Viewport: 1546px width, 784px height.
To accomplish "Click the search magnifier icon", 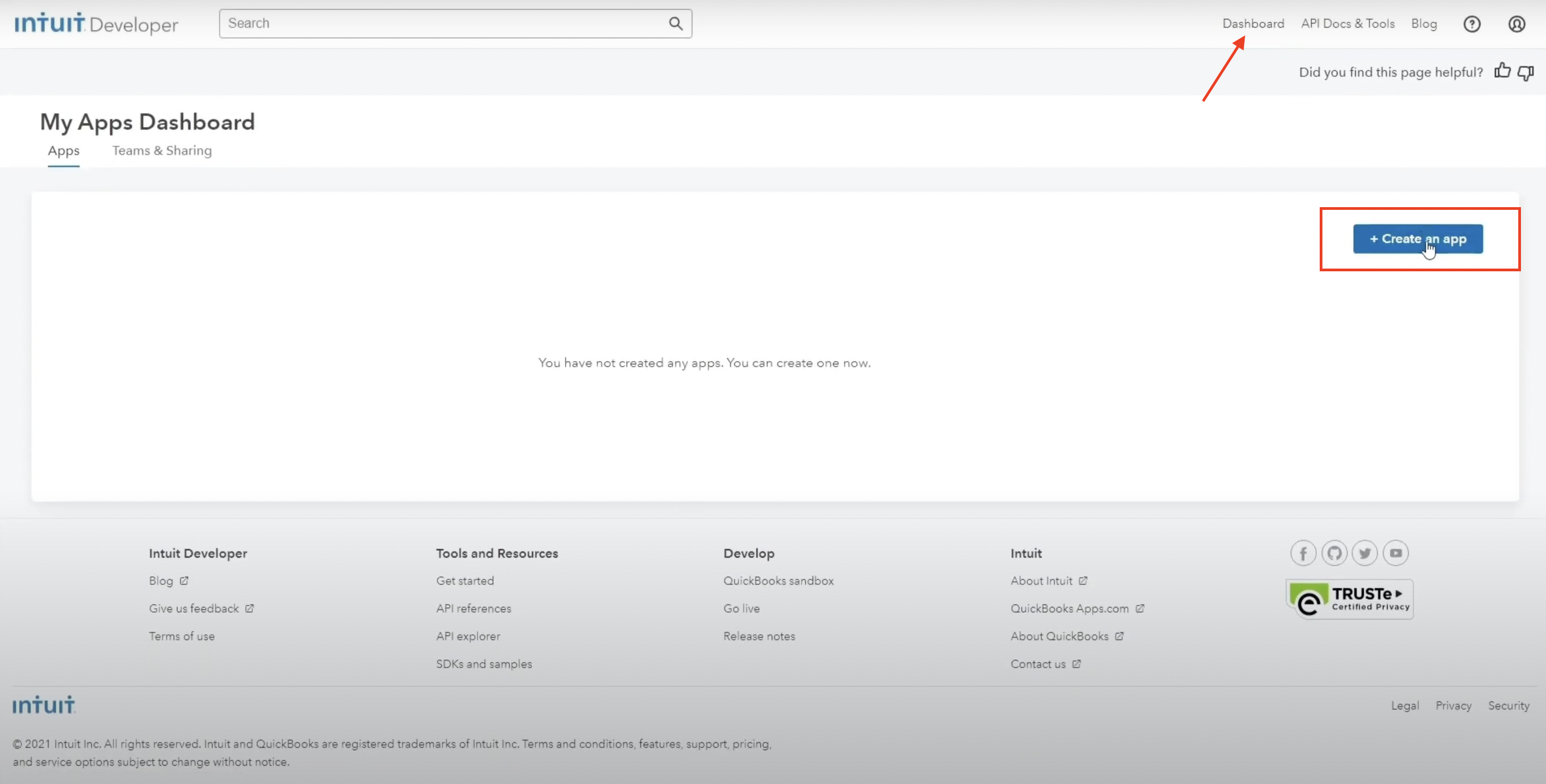I will point(675,23).
